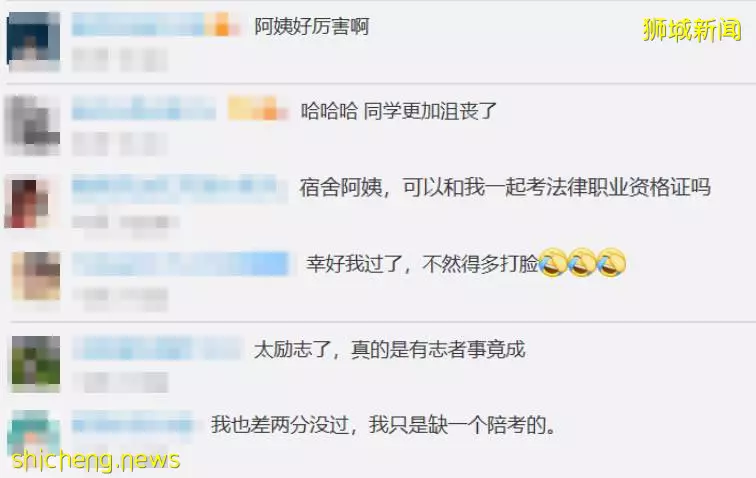
Task: Click blurred username before 幸好我过了
Action: pyautogui.click(x=180, y=264)
